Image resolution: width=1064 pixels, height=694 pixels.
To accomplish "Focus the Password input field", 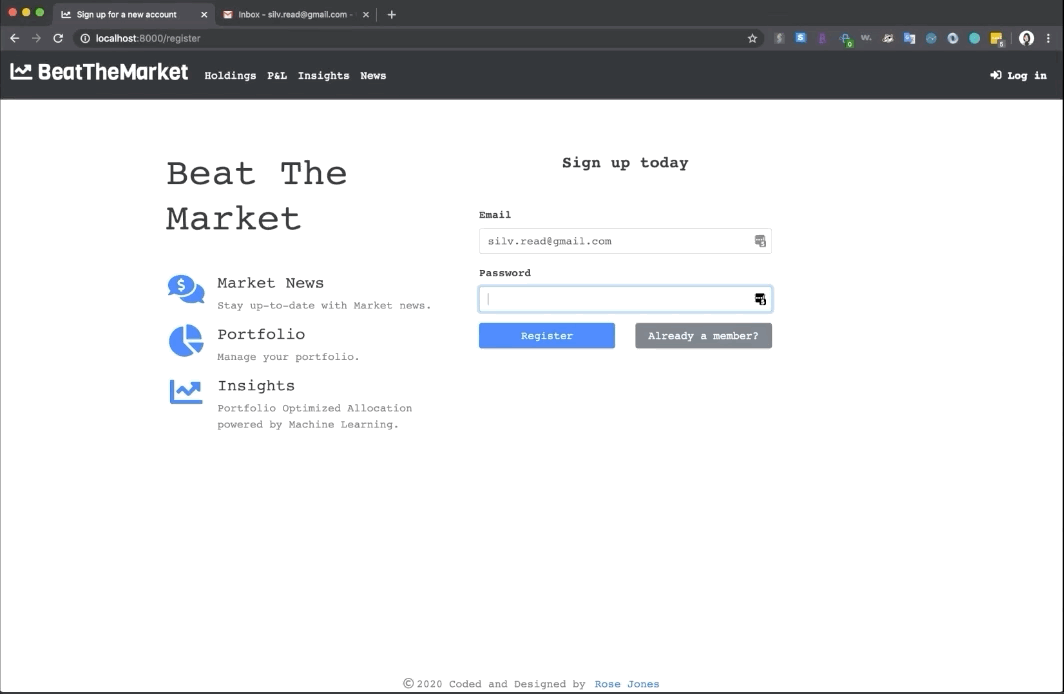I will (x=625, y=299).
